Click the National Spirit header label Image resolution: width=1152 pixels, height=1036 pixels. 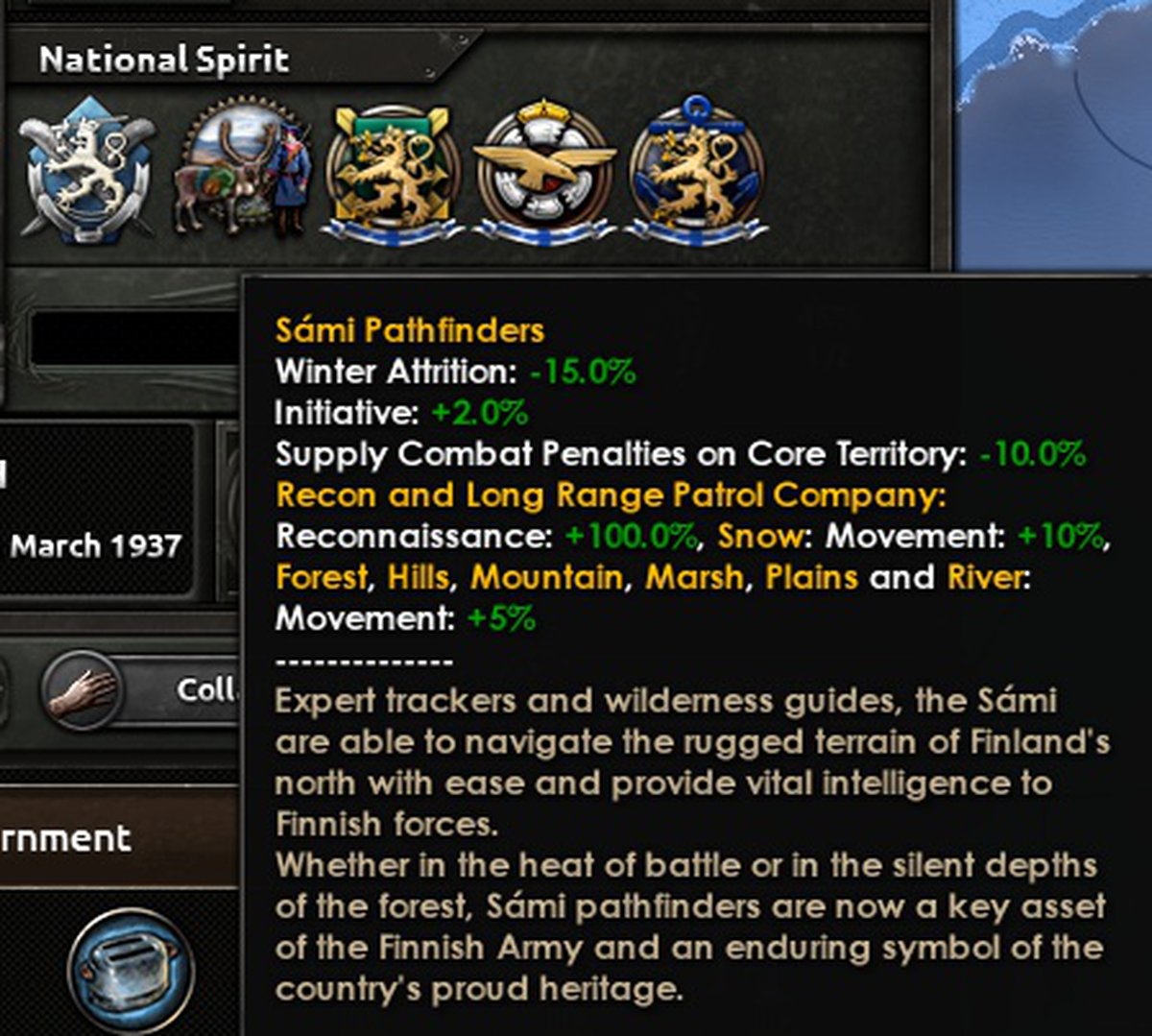[x=163, y=60]
